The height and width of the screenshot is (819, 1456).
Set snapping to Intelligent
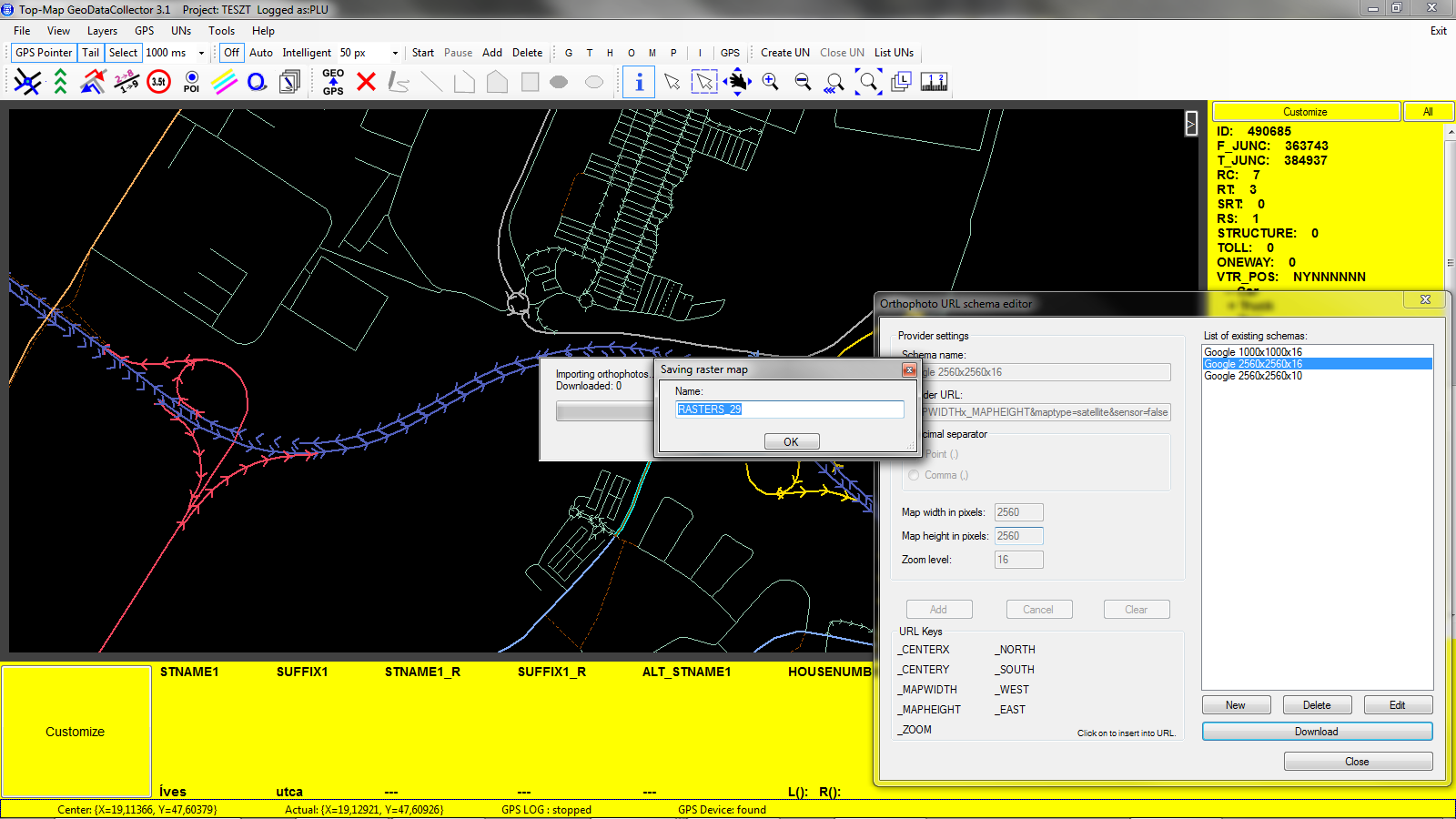(307, 53)
